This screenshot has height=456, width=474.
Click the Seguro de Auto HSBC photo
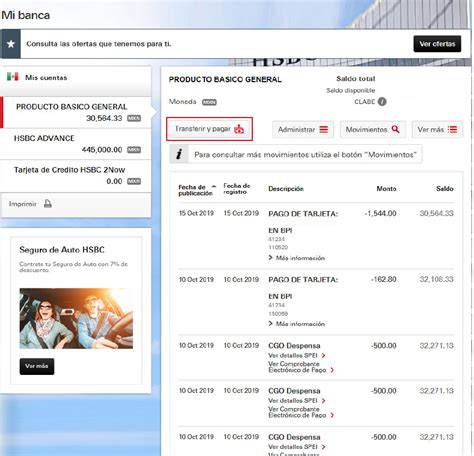pyautogui.click(x=76, y=319)
